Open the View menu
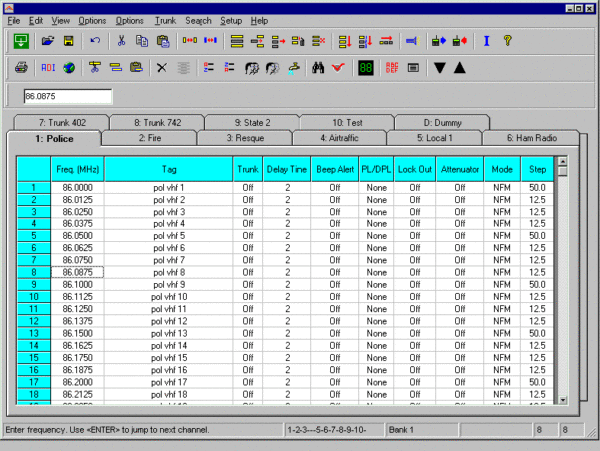This screenshot has height=451, width=600. 60,21
